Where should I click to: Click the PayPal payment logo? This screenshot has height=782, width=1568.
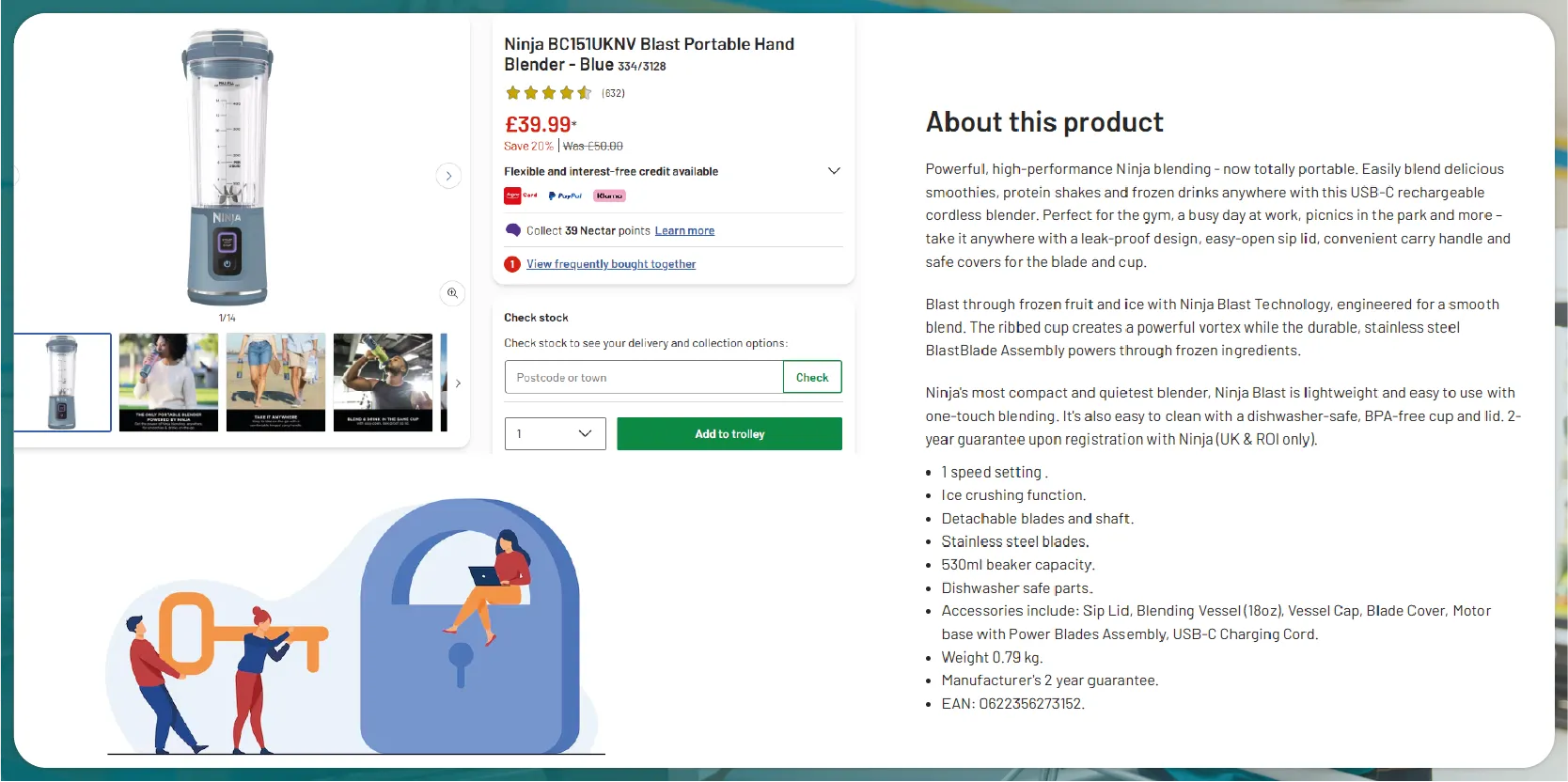coord(566,195)
